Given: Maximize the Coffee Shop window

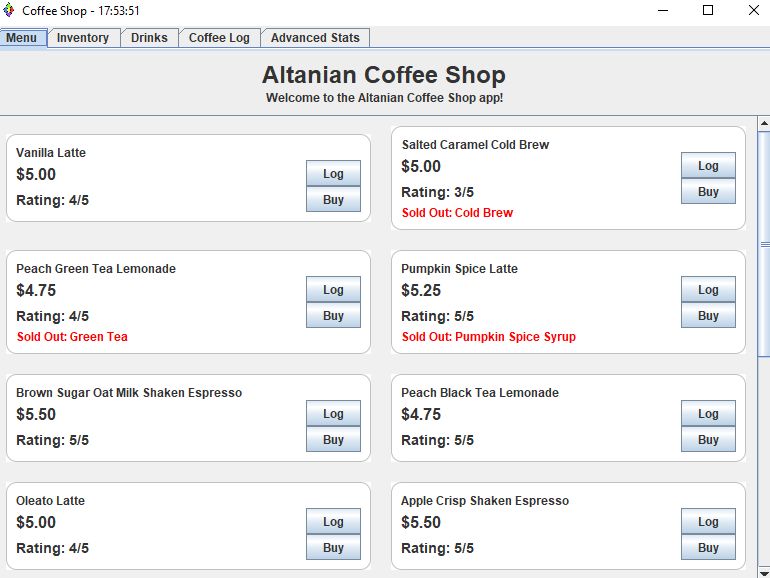Looking at the screenshot, I should coord(708,10).
